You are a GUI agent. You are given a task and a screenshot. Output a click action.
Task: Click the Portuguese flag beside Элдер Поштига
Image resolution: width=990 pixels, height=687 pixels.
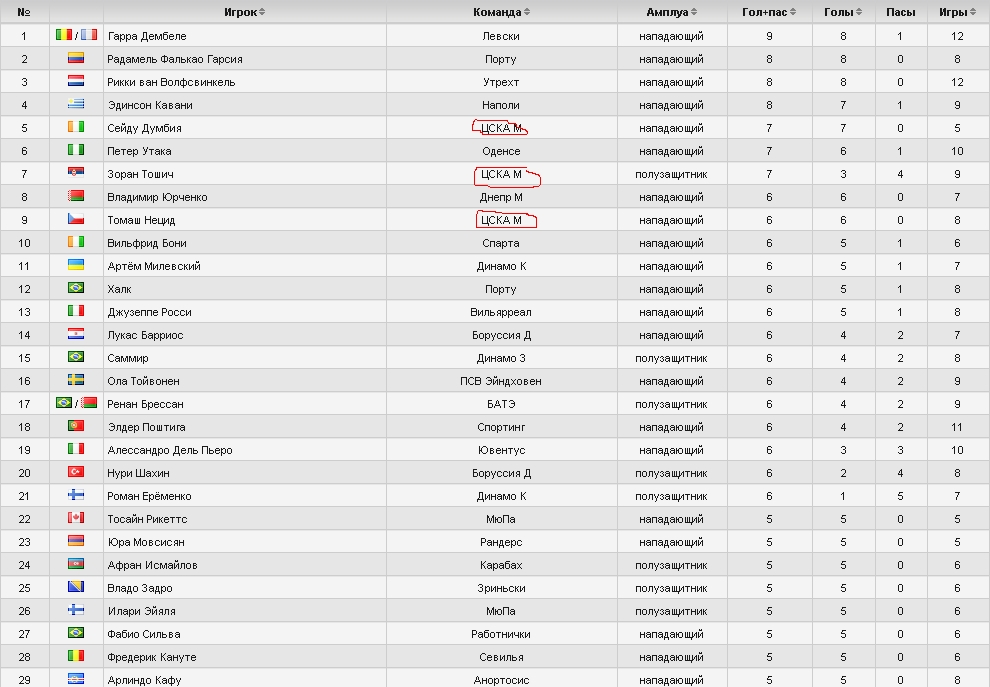pyautogui.click(x=76, y=427)
